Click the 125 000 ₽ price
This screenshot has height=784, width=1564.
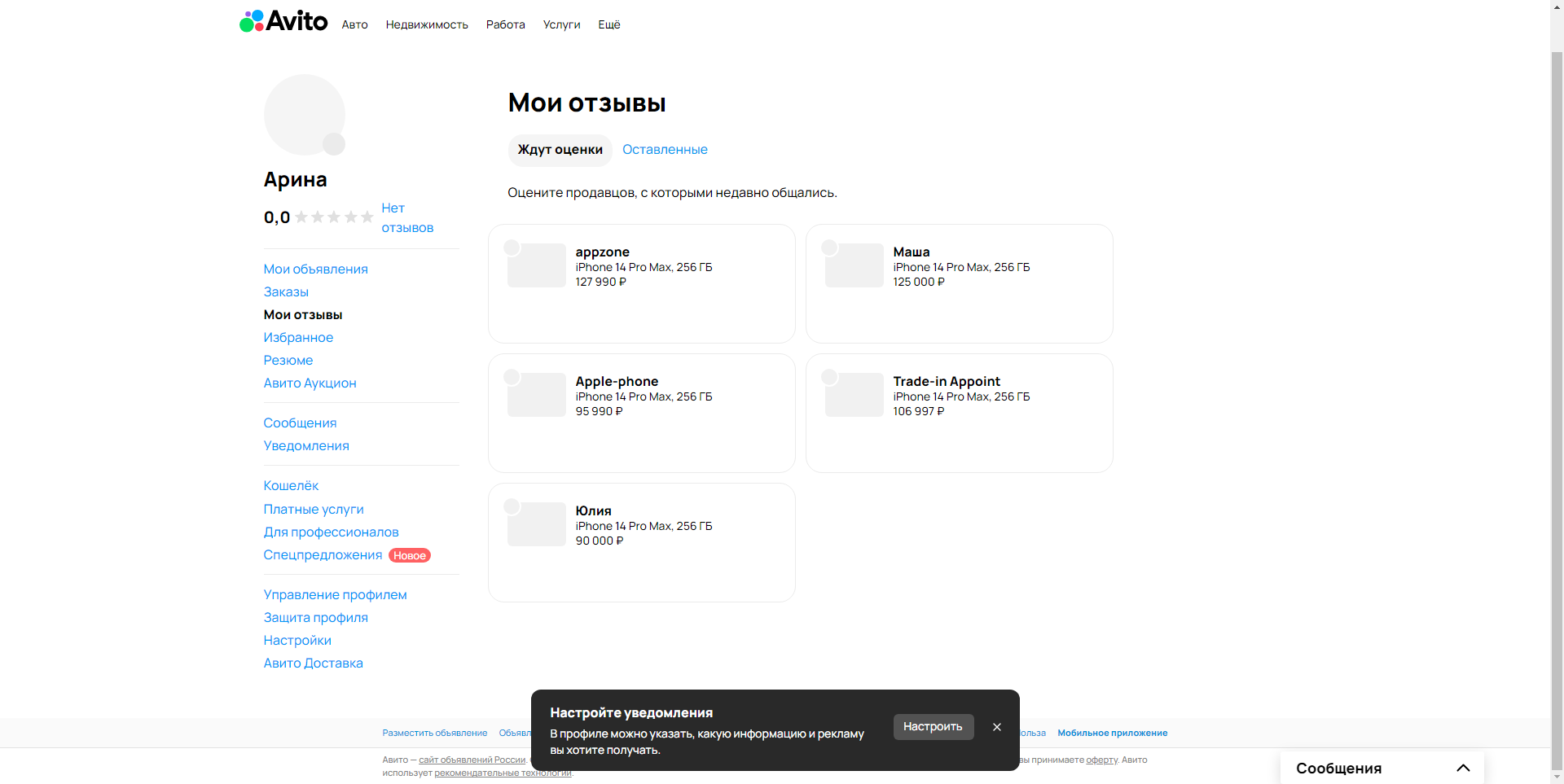(918, 283)
